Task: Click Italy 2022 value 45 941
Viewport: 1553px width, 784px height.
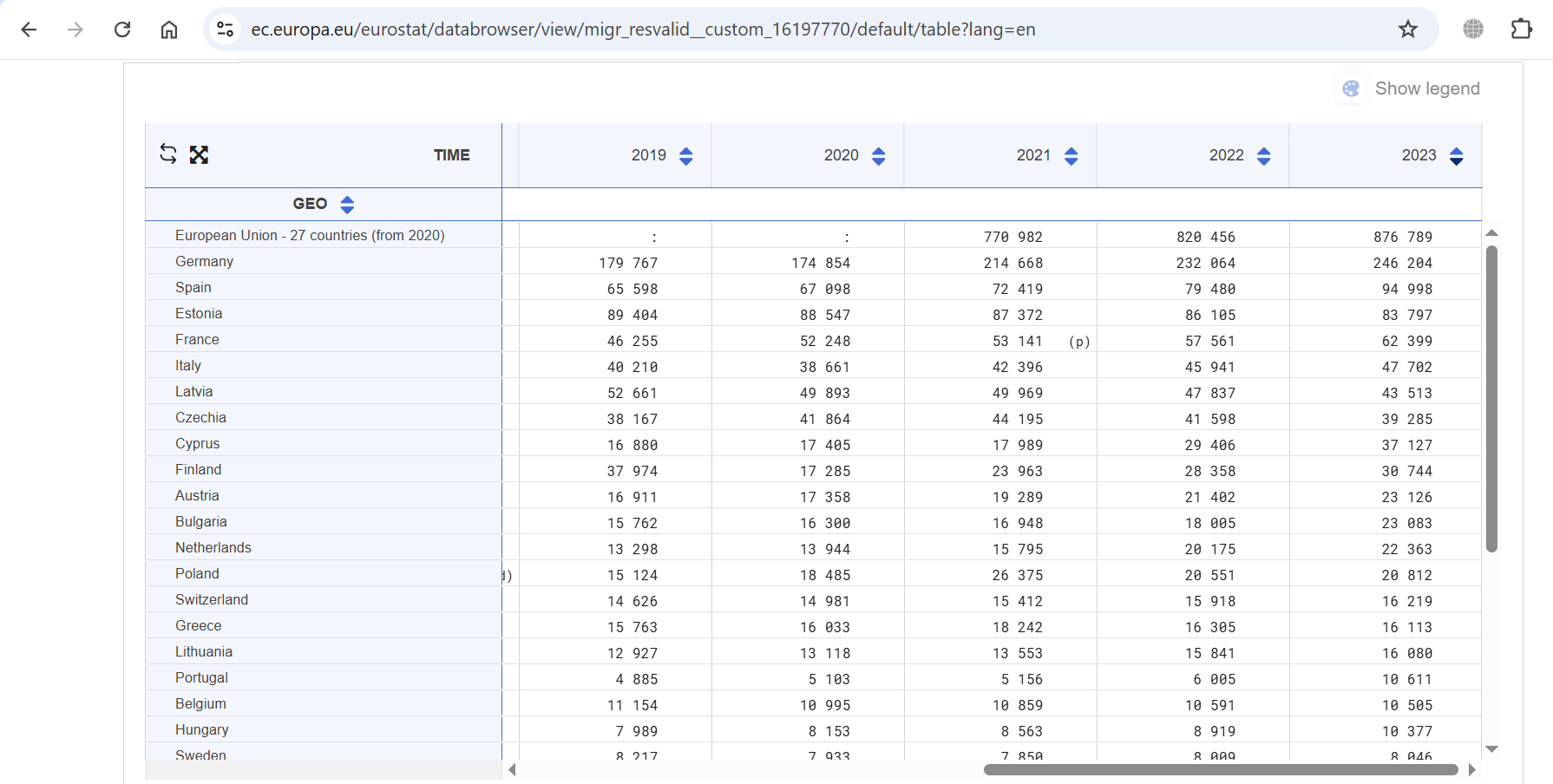Action: (x=1210, y=367)
